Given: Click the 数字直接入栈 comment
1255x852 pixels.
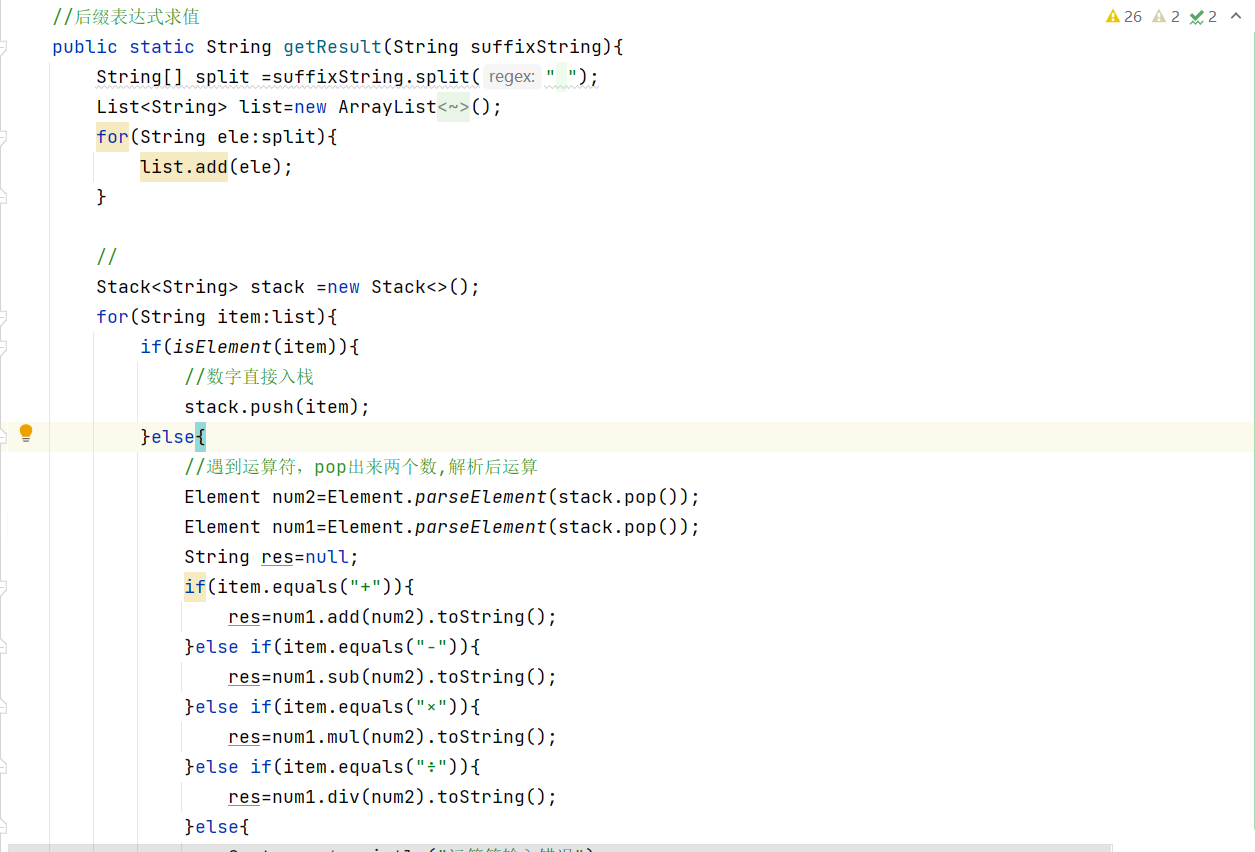Looking at the screenshot, I should click(250, 377).
